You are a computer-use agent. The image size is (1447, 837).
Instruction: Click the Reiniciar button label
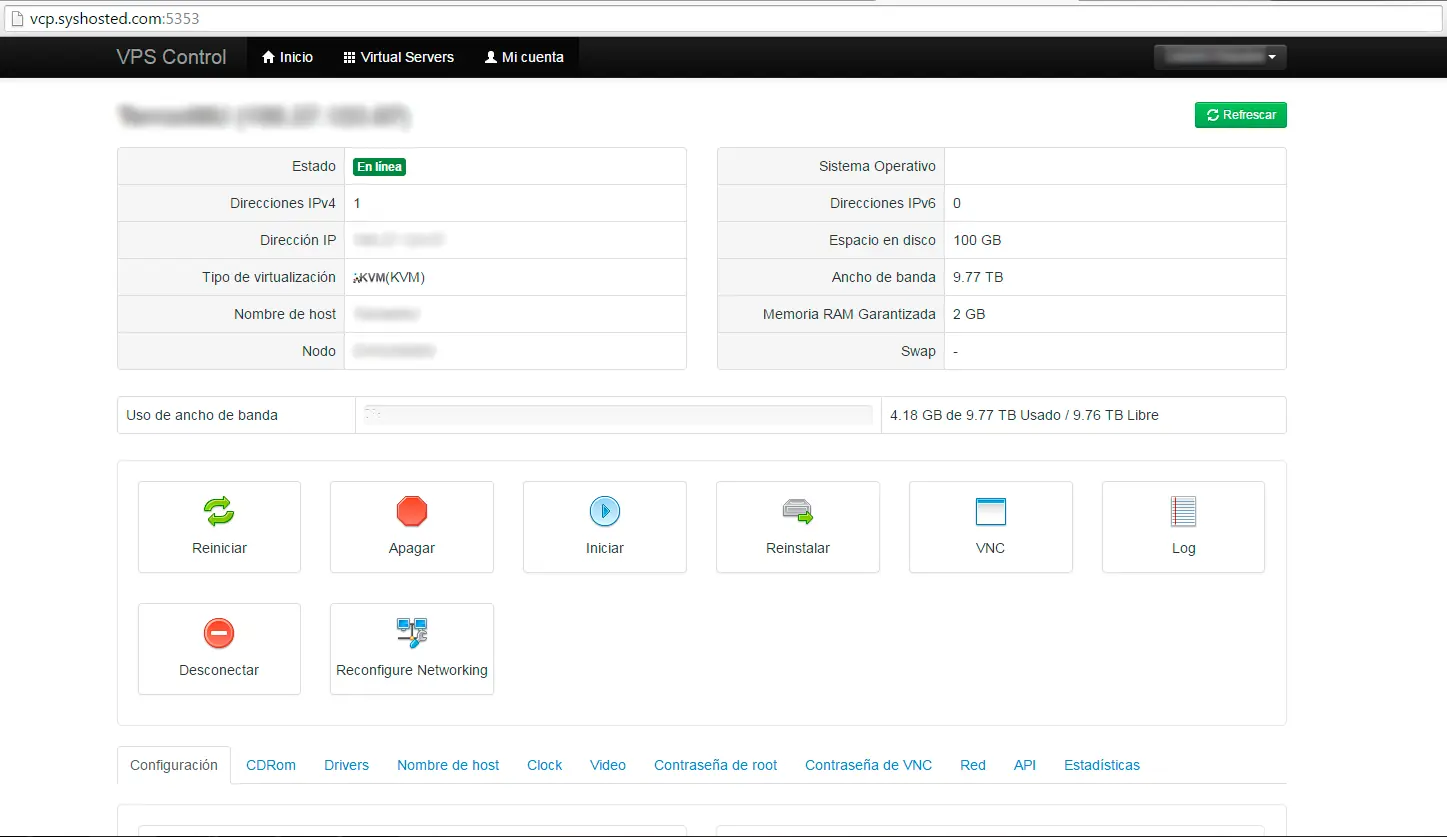pos(219,548)
